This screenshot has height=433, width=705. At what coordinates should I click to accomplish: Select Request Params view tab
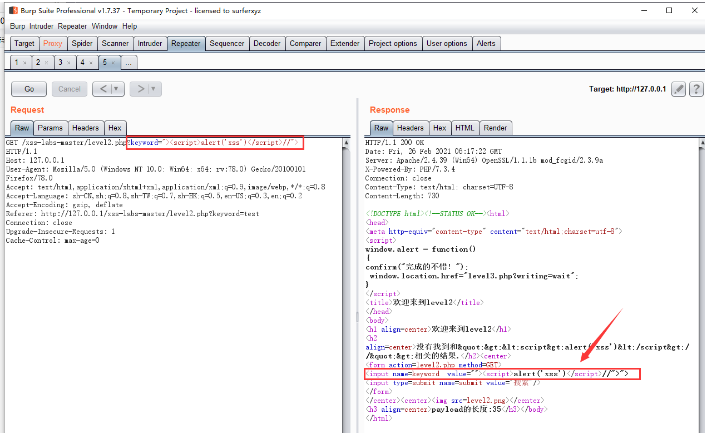click(50, 128)
